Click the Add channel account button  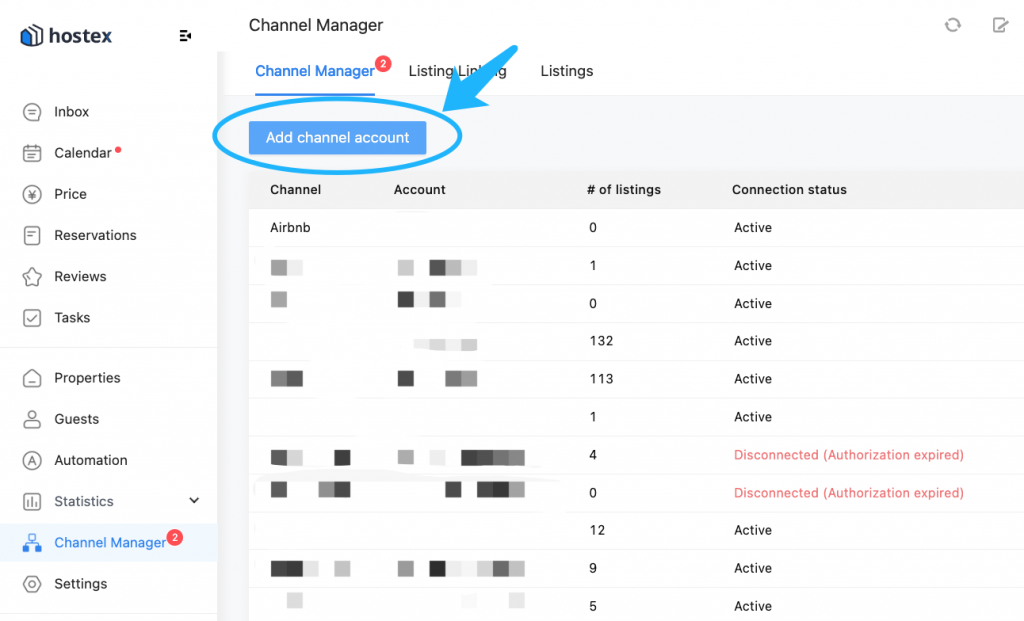[338, 138]
